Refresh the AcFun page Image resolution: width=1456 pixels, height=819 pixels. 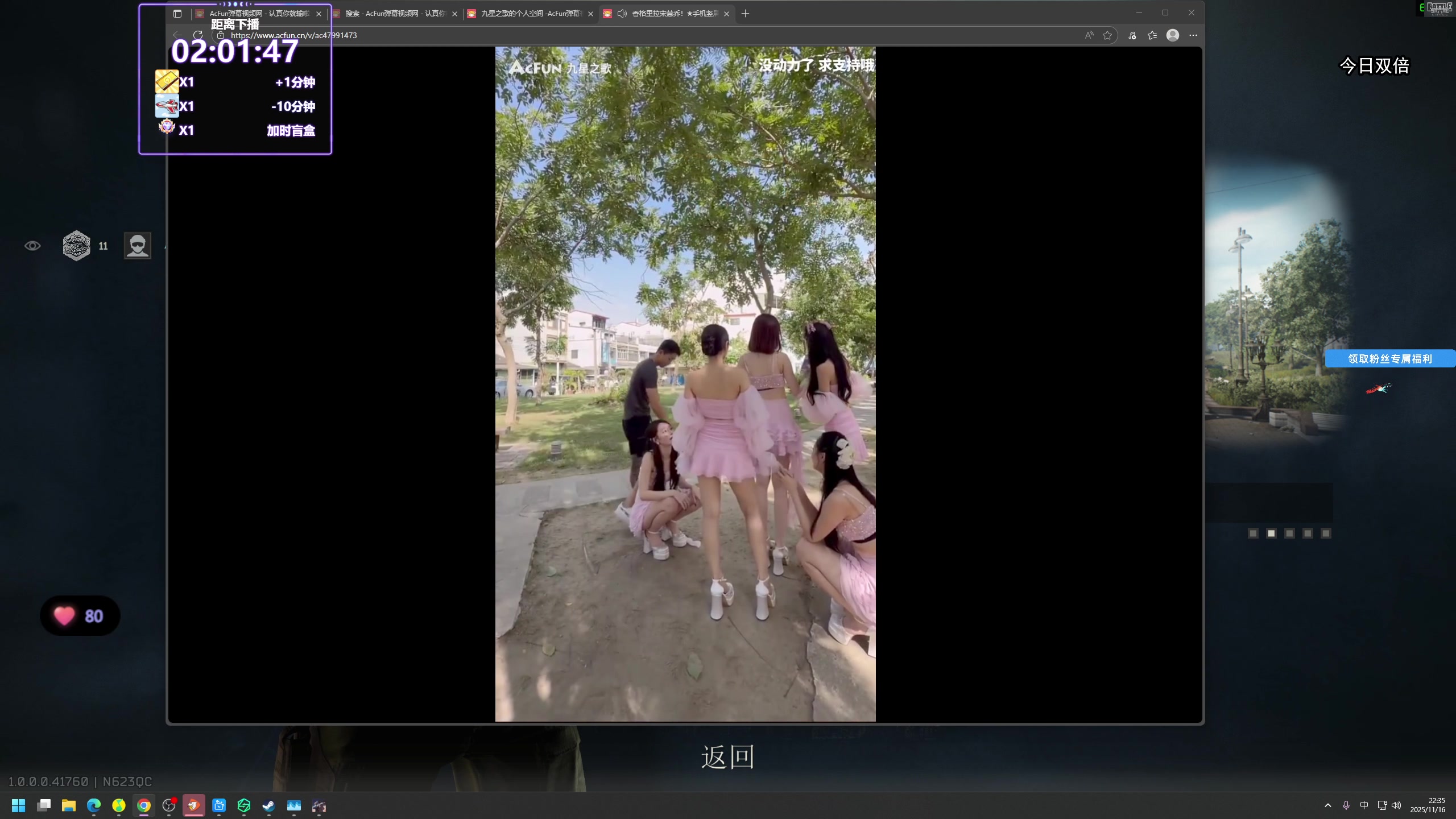(x=198, y=35)
